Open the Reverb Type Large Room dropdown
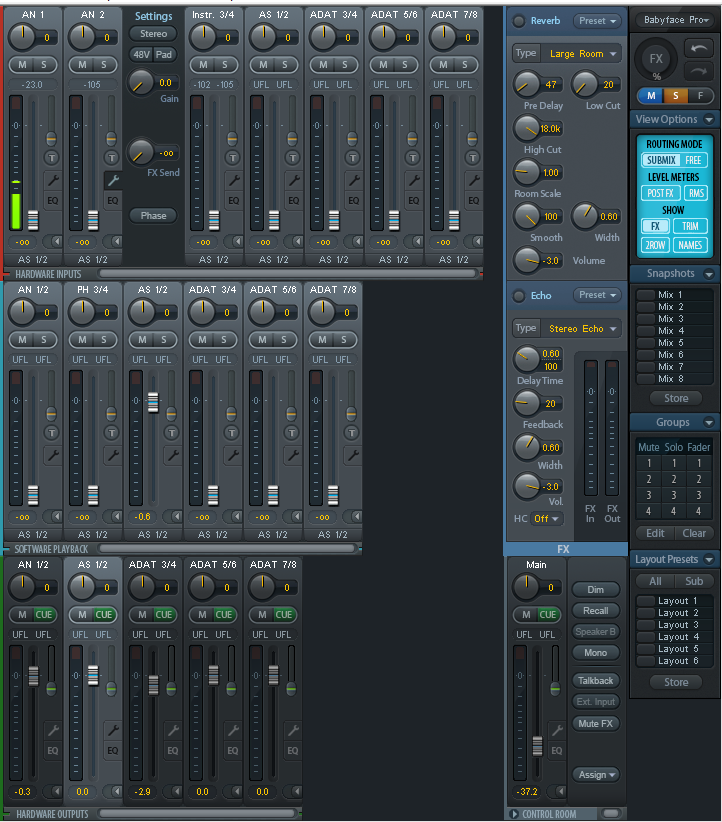Image resolution: width=722 pixels, height=822 pixels. tap(583, 53)
